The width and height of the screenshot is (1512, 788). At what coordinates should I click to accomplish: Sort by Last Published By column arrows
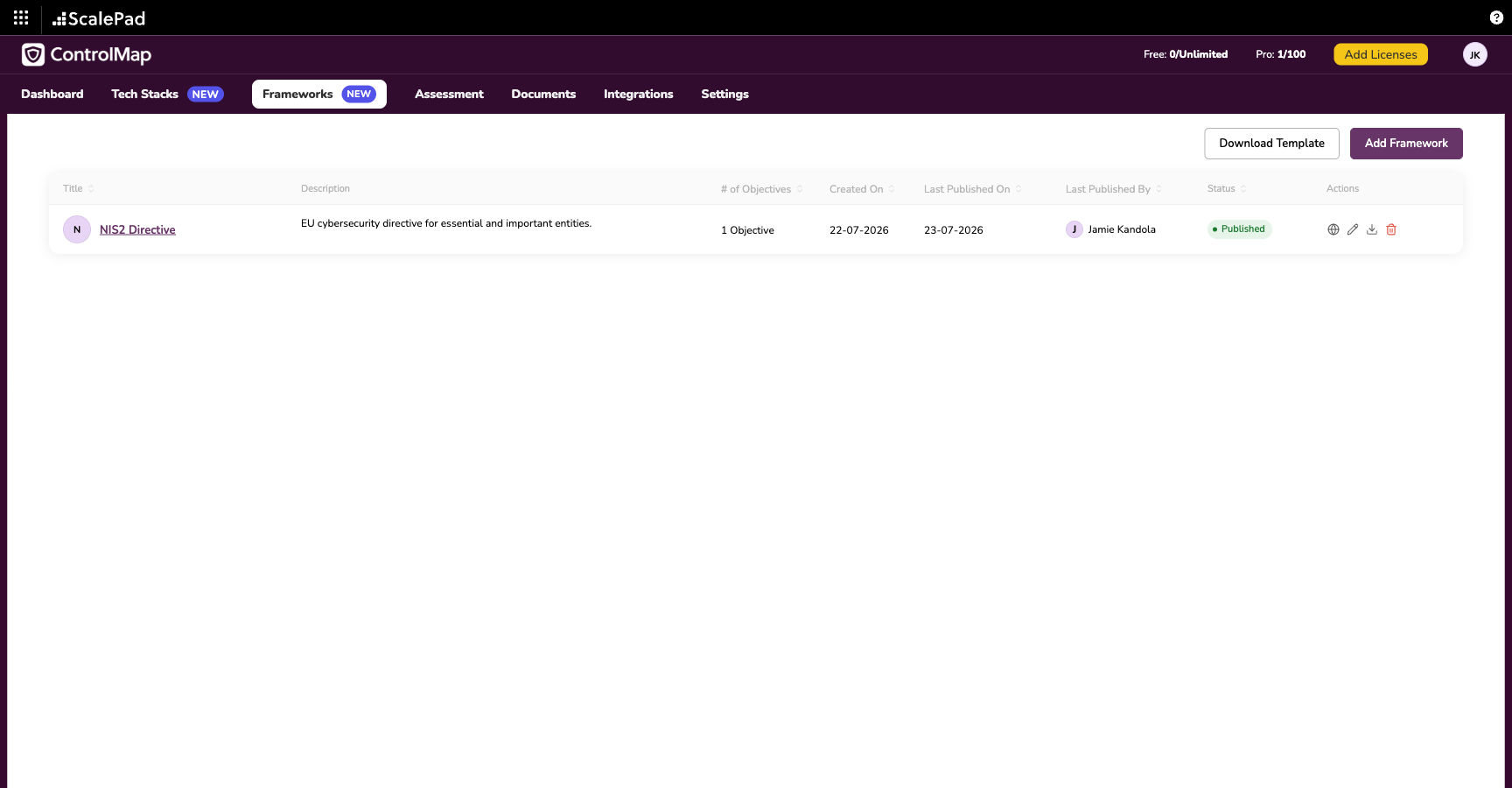(x=1158, y=189)
